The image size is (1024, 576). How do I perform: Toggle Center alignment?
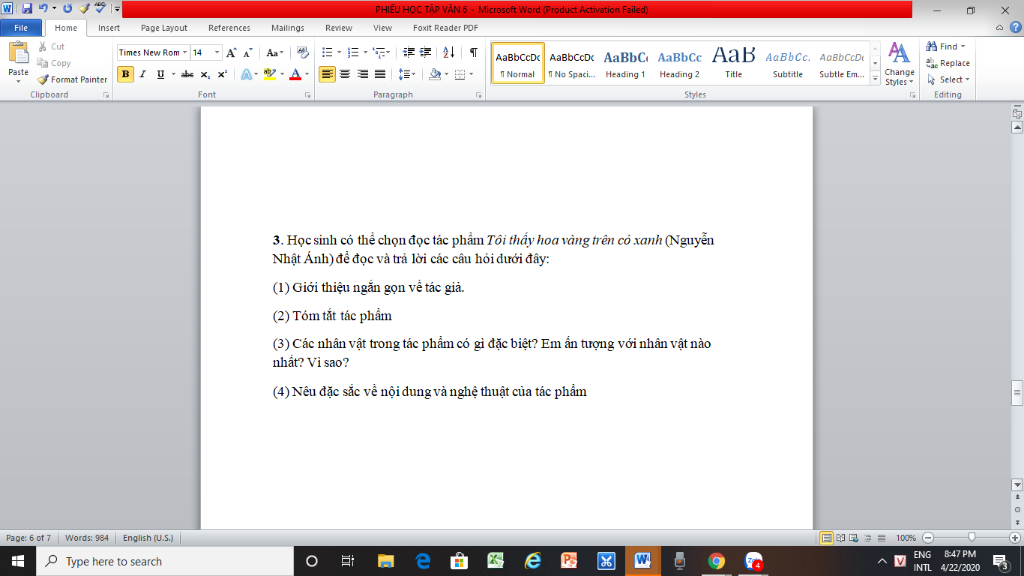(x=345, y=74)
